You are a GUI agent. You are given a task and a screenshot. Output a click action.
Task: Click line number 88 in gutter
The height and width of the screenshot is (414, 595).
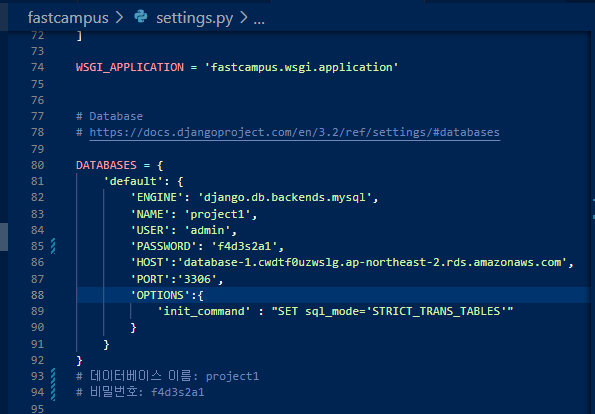37,295
